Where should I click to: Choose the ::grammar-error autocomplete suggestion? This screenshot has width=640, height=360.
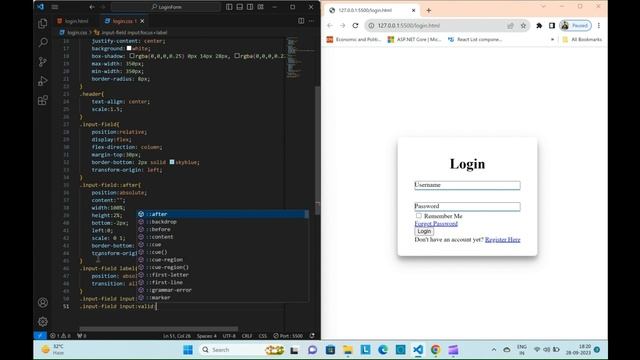click(222, 290)
